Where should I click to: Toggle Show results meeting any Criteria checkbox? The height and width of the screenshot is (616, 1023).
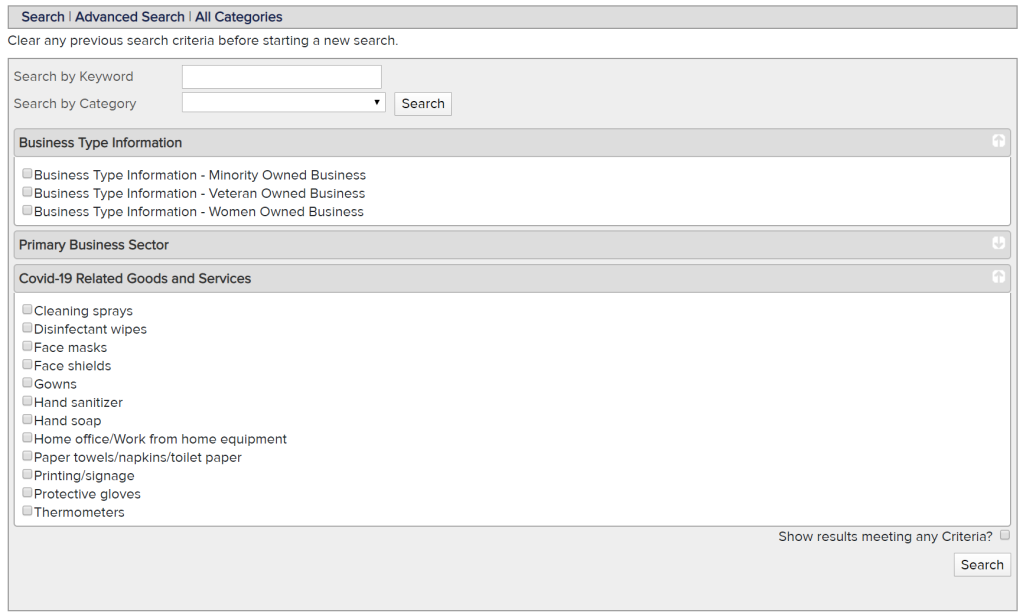1005,535
